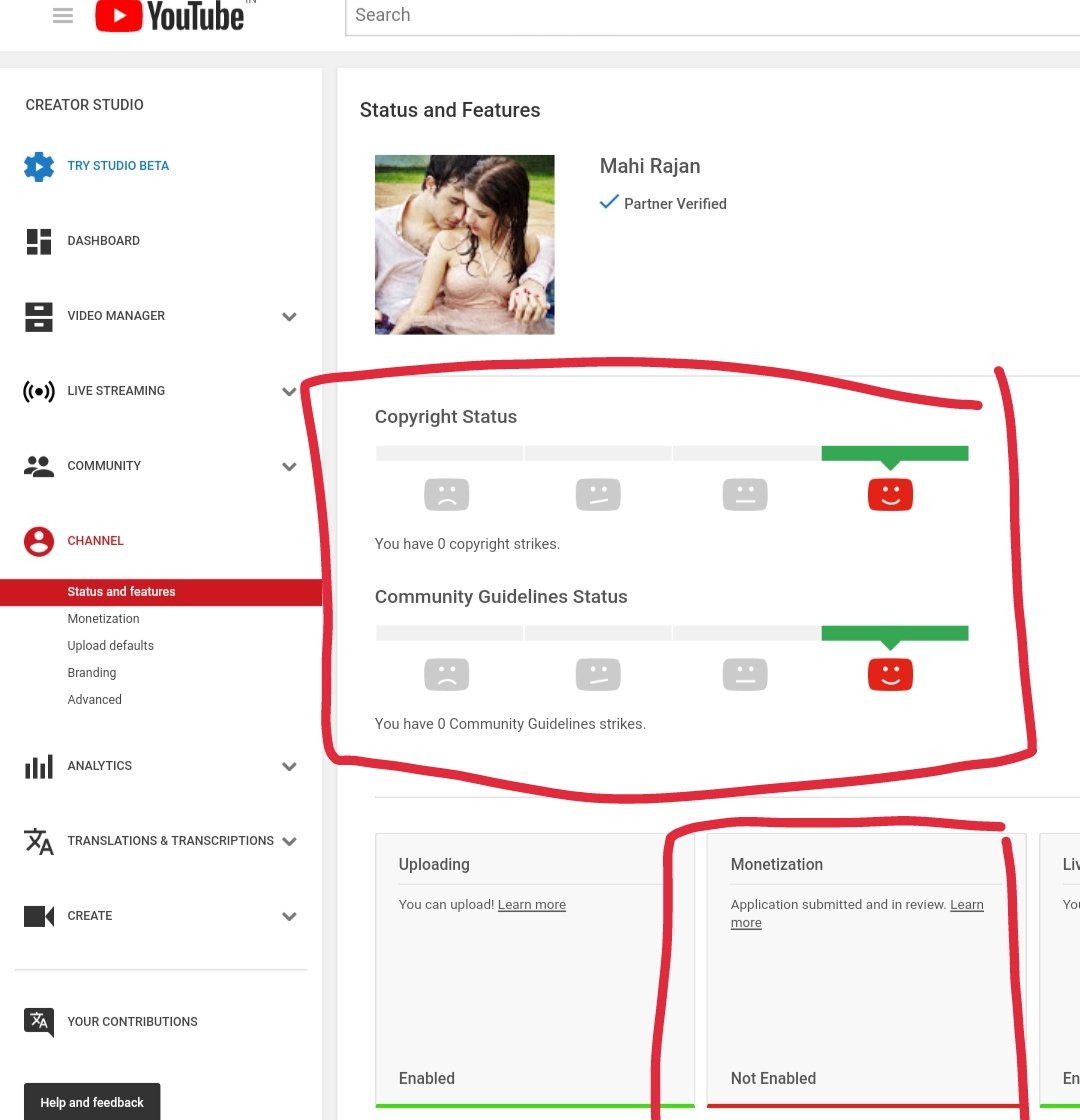
Task: Open the Monetization submenu item
Action: tap(104, 619)
